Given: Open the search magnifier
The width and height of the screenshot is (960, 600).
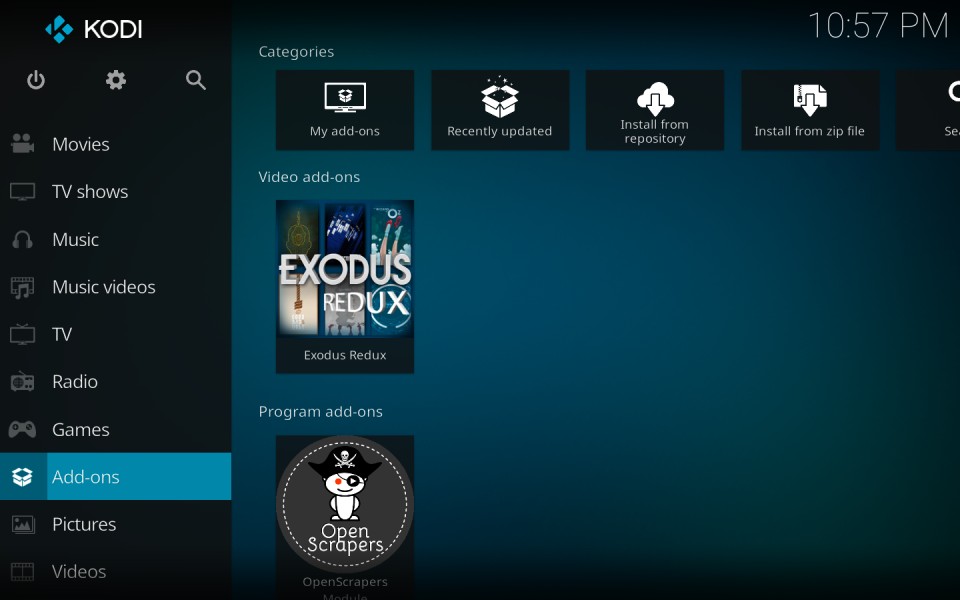Looking at the screenshot, I should (195, 80).
